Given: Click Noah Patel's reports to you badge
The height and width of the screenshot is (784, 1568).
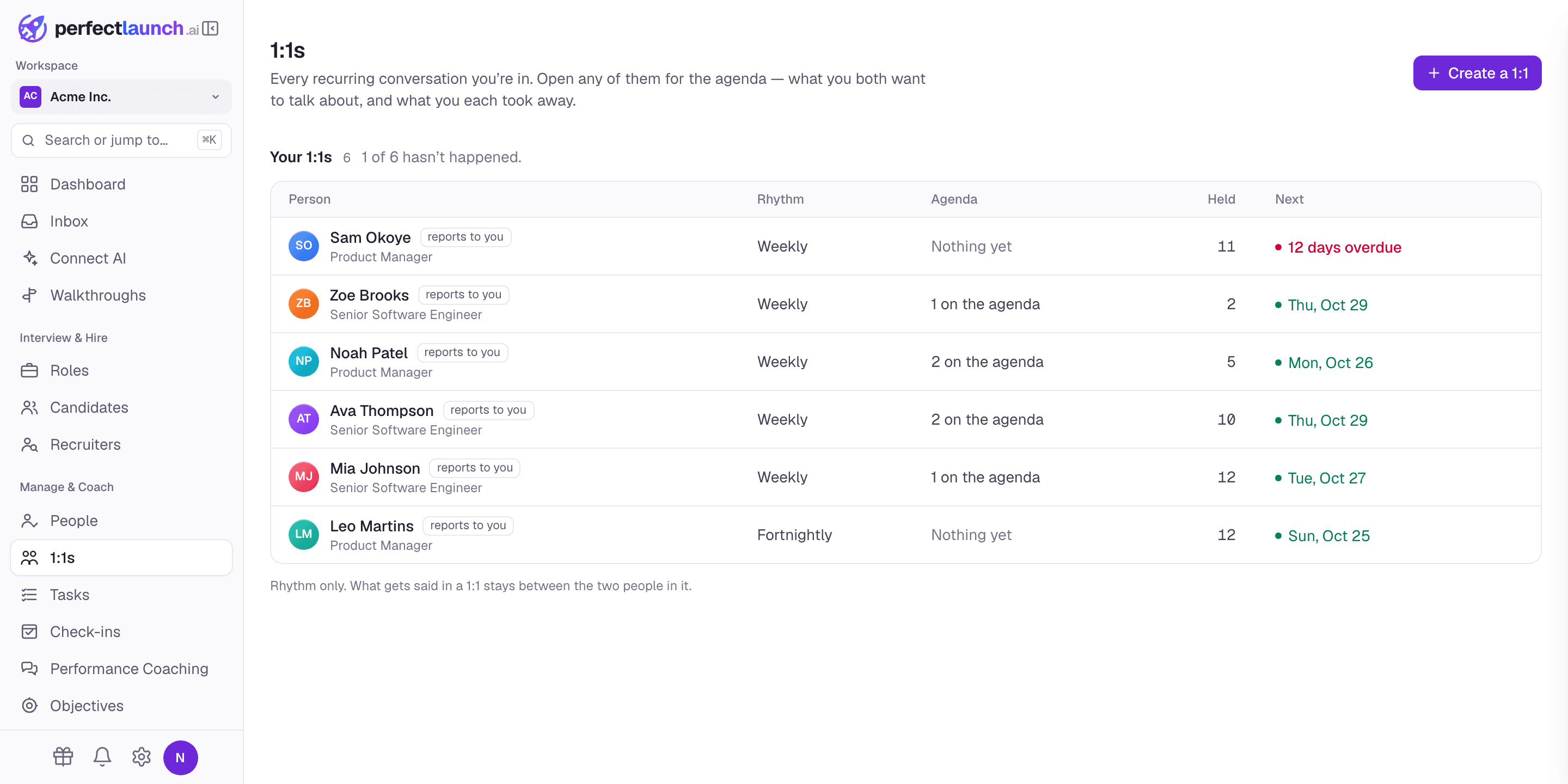Looking at the screenshot, I should click(462, 352).
